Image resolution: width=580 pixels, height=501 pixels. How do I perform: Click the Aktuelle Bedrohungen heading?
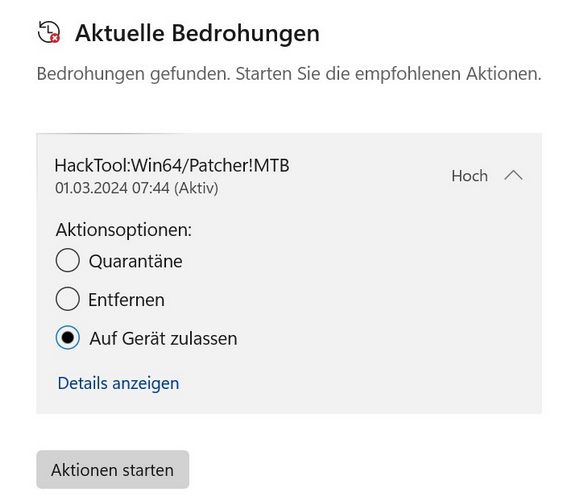(197, 33)
